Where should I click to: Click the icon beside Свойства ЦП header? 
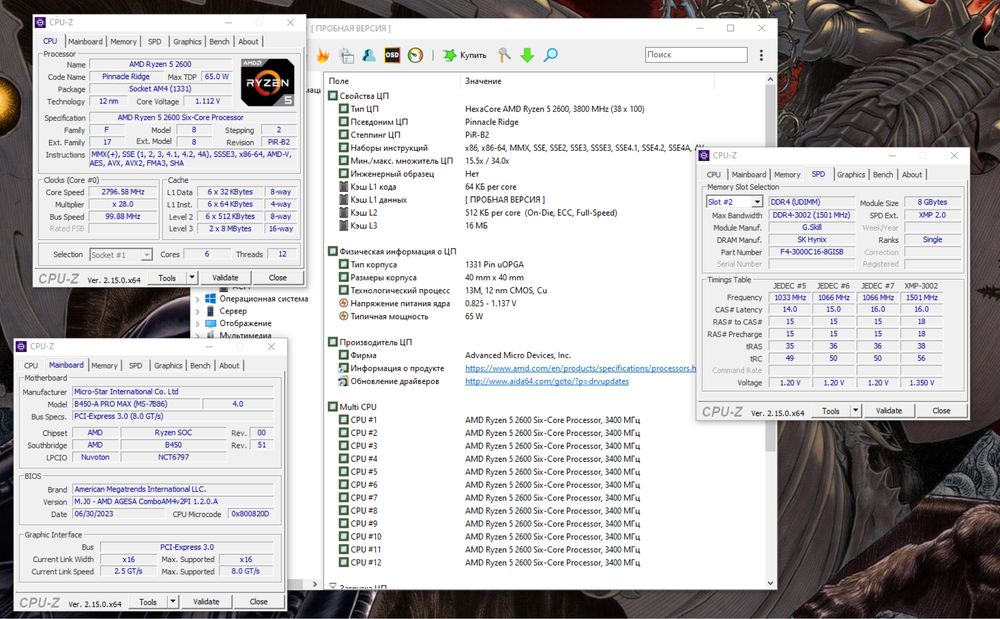coord(332,96)
